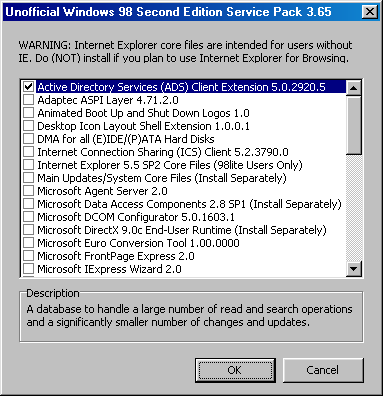Select the Microsoft IExpress Wizard 2.0 checkbox

(x=29, y=269)
